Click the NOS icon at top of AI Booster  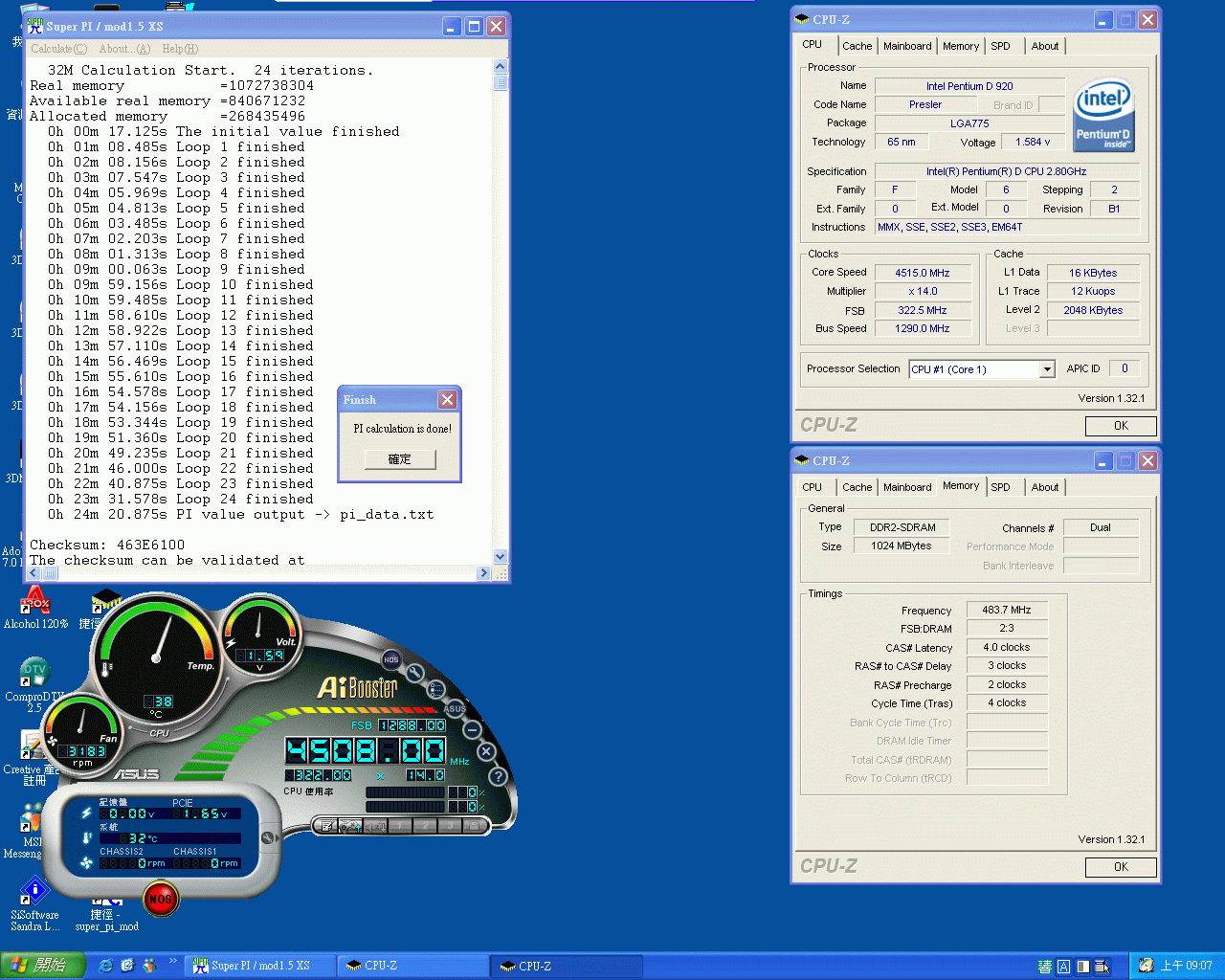pos(391,659)
